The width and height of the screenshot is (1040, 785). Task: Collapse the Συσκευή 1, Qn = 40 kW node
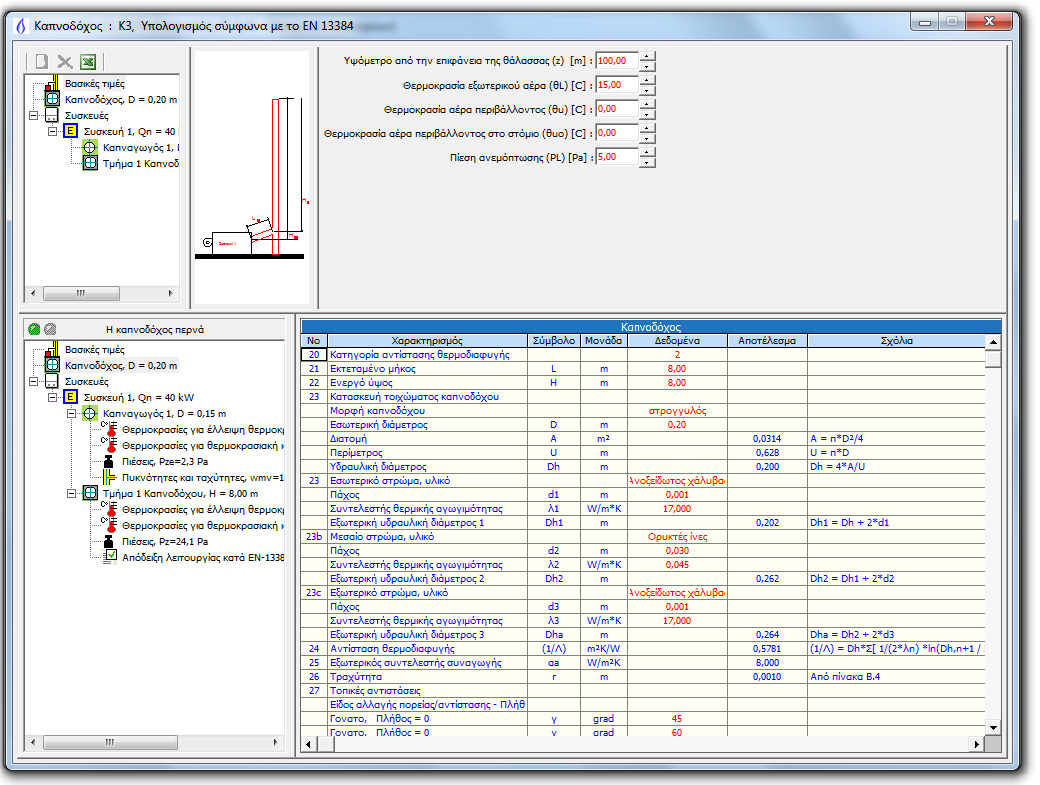pos(53,396)
